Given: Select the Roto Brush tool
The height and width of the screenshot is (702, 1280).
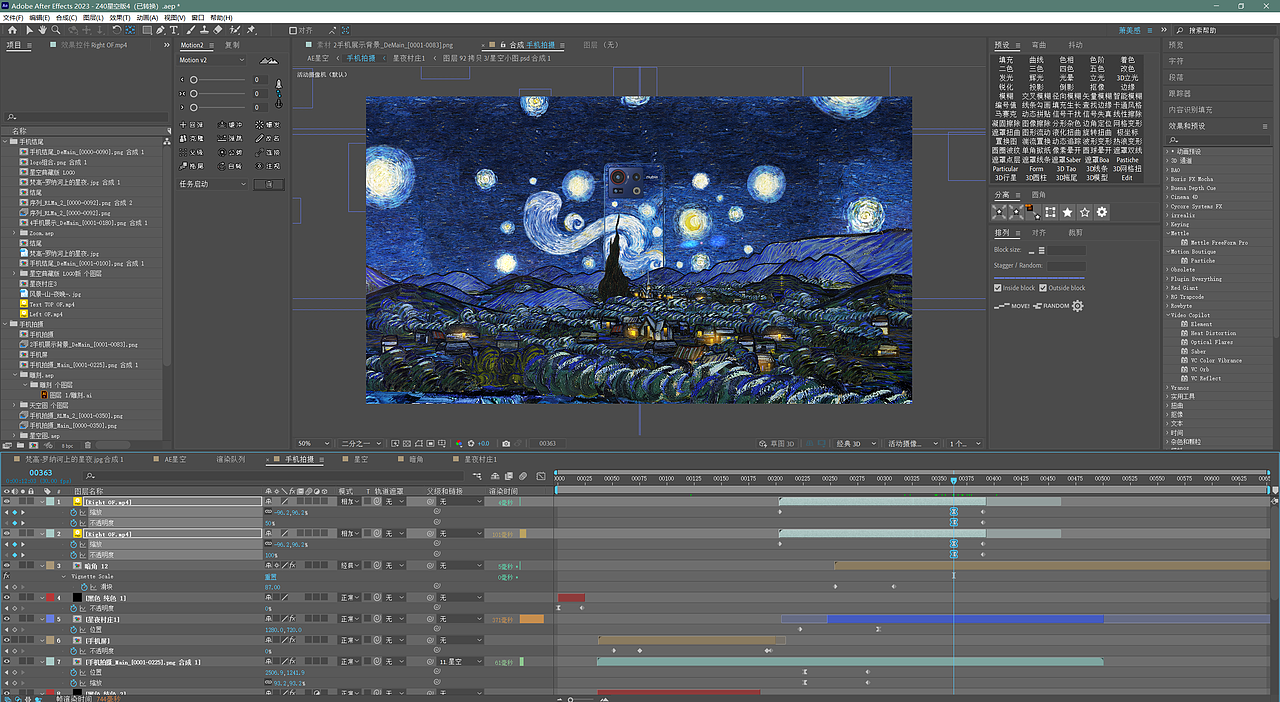Looking at the screenshot, I should [235, 30].
